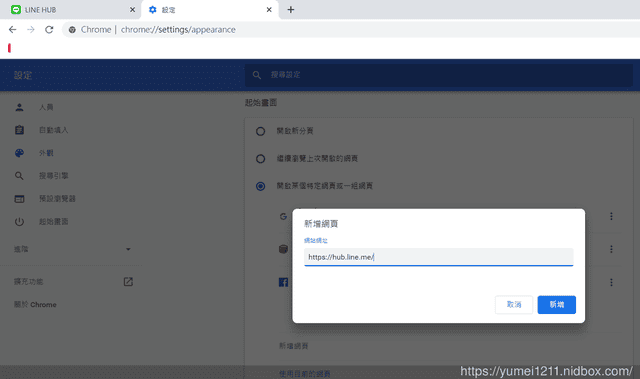640x379 pixels.
Task: Click the forward navigation arrow
Action: tap(31, 30)
